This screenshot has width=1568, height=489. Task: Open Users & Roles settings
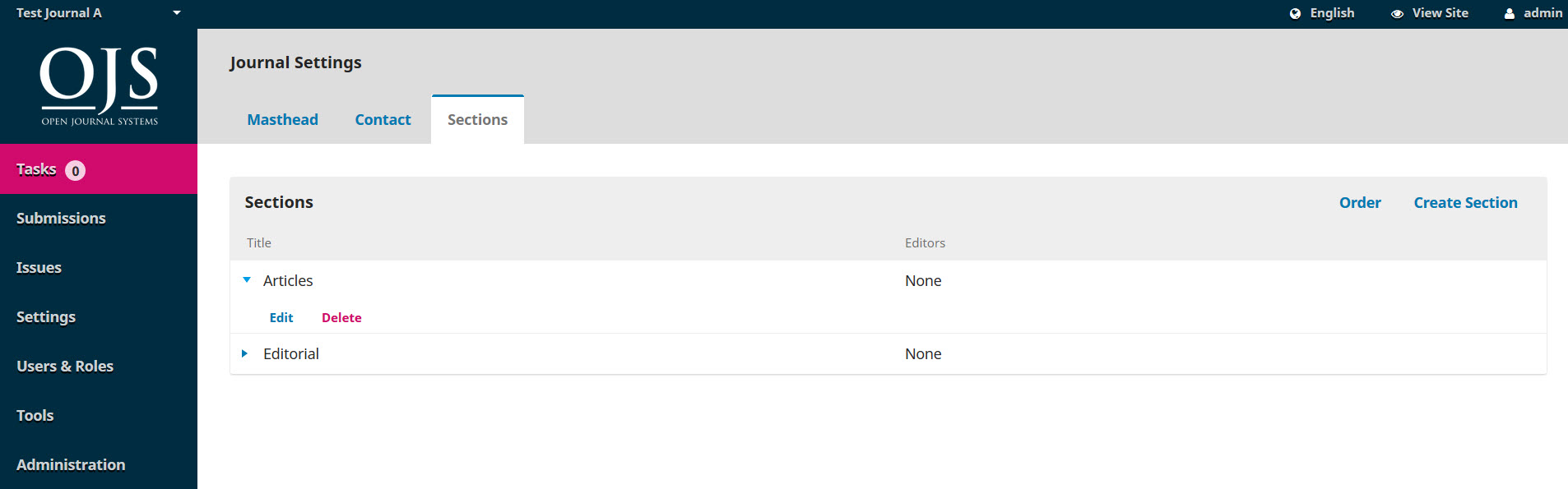point(65,366)
